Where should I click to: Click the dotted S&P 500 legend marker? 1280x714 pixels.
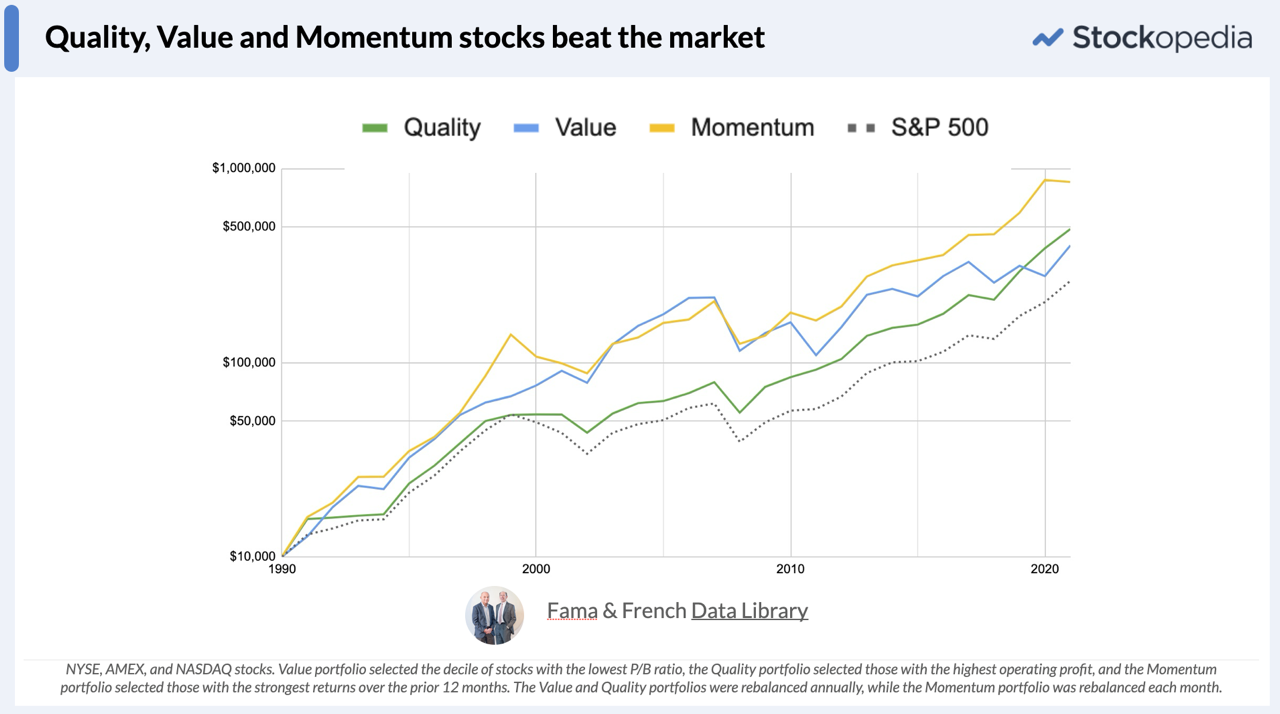860,128
